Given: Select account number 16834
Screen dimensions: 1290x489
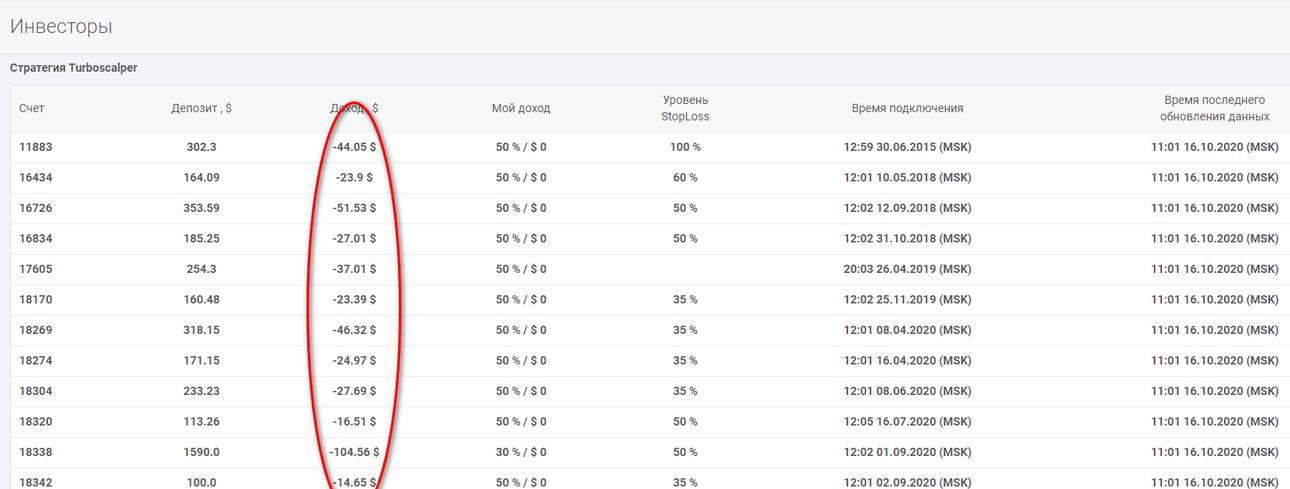Looking at the screenshot, I should coord(35,238).
